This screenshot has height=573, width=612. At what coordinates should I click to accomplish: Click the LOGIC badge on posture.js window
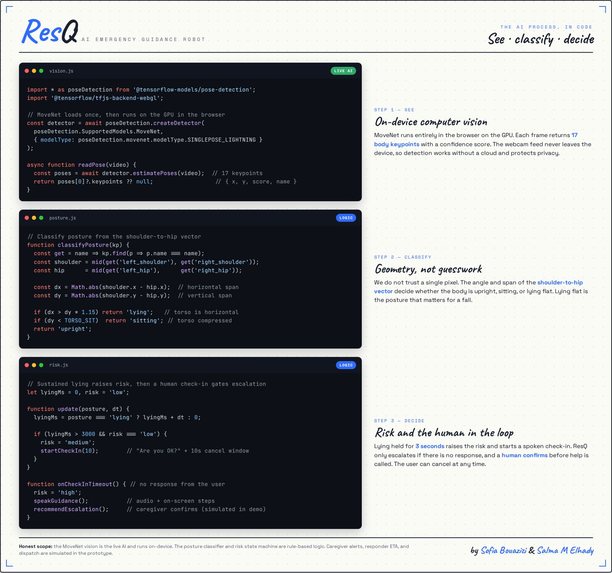pos(346,218)
